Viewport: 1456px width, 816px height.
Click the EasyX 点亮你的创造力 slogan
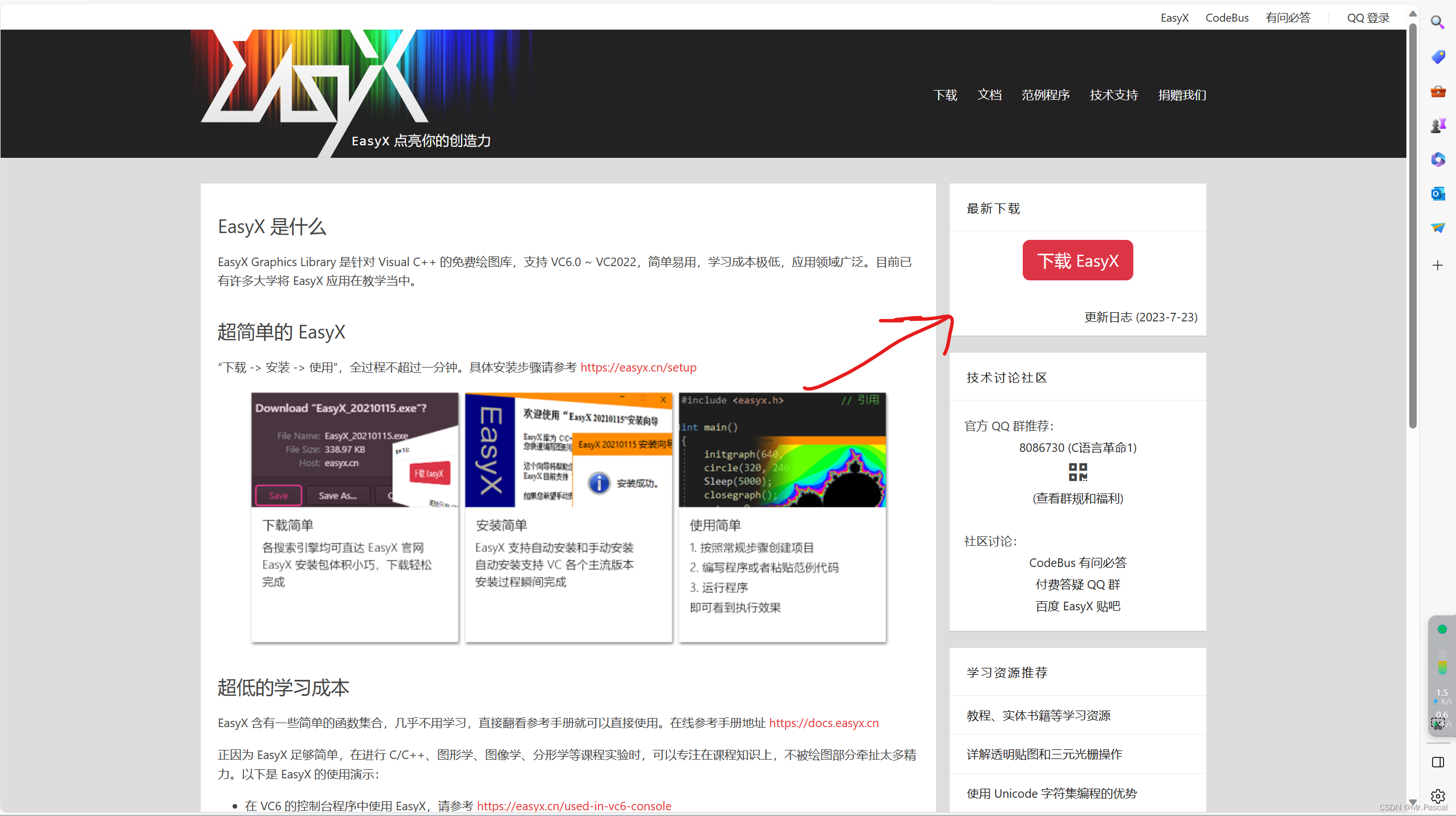pos(421,141)
